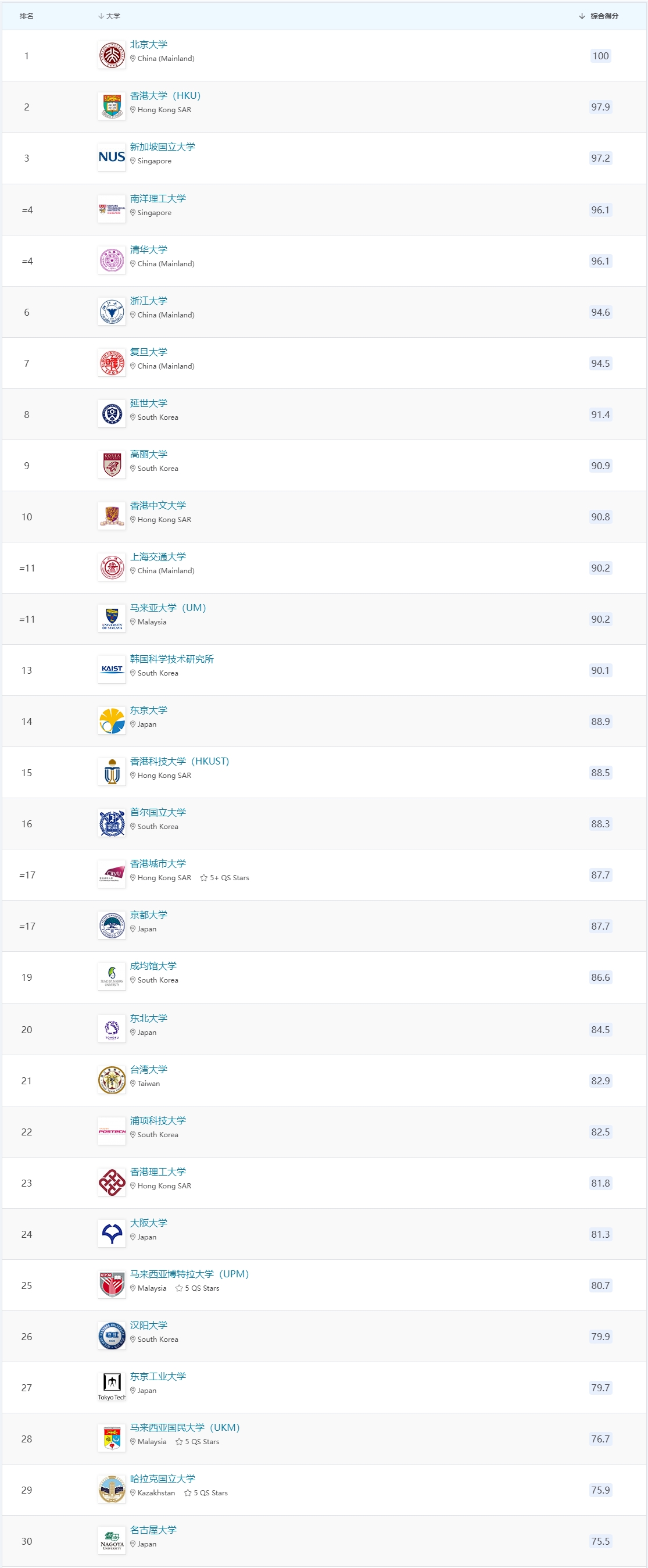Open the 马来亚大学（UM）link
Image resolution: width=648 pixels, height=1568 pixels.
[168, 608]
